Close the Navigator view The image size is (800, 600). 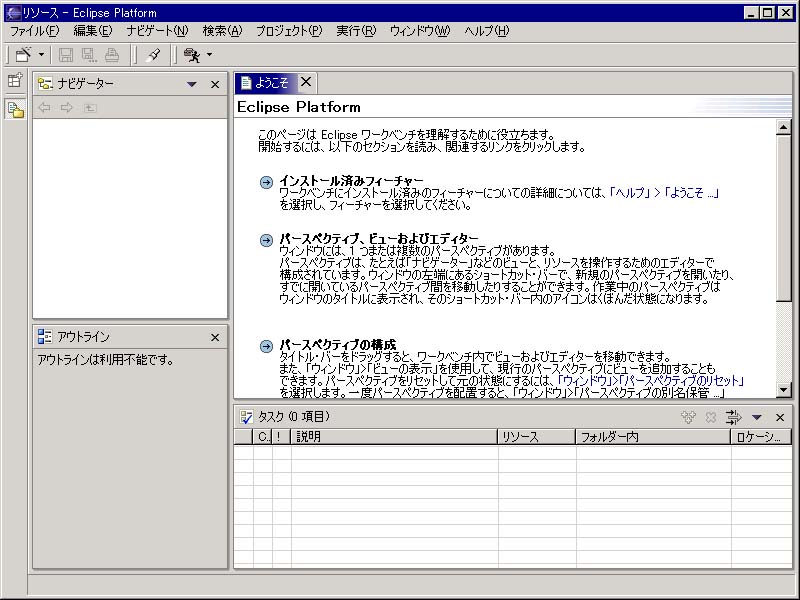point(215,84)
